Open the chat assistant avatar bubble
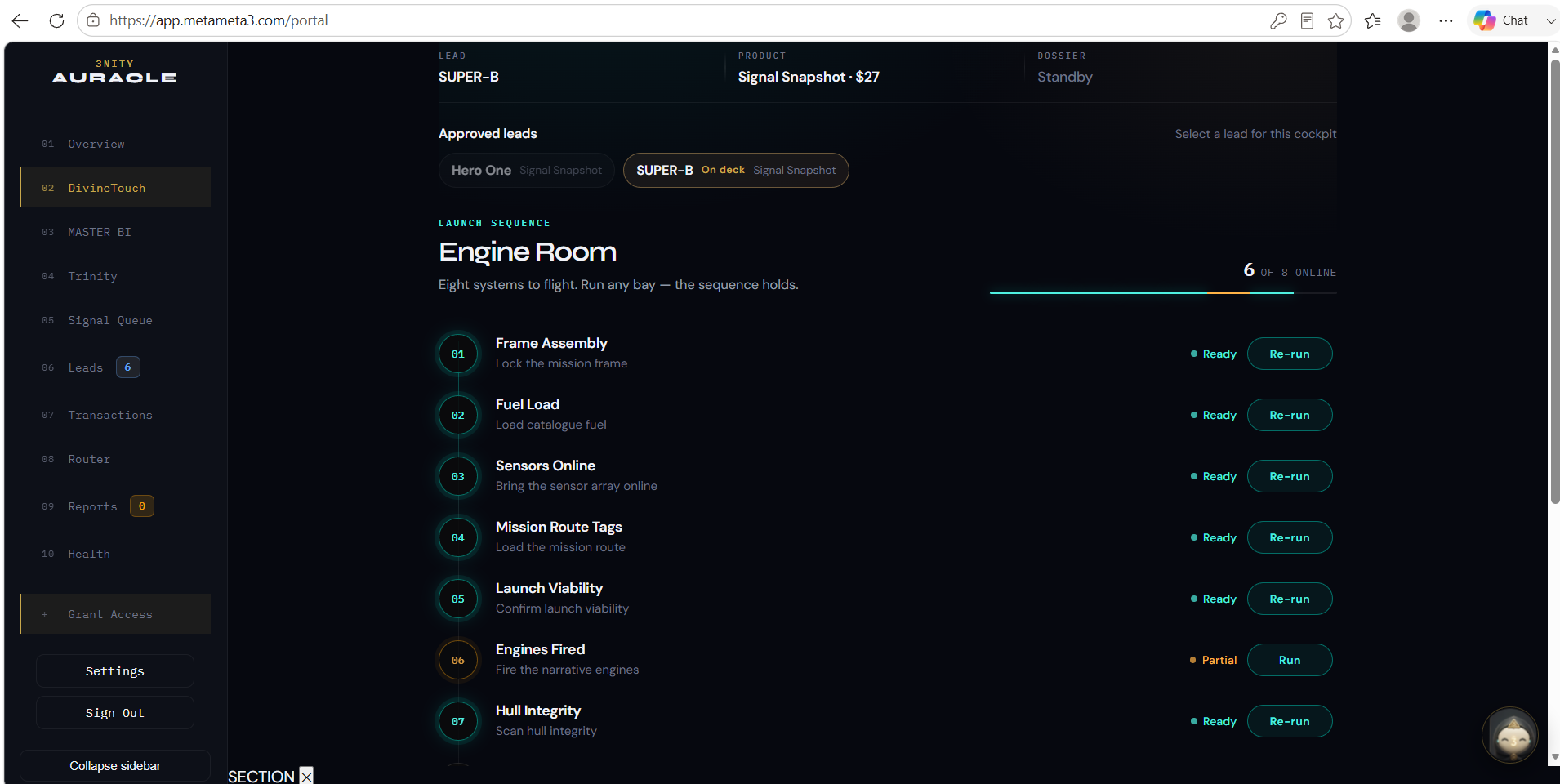This screenshot has width=1560, height=784. click(x=1510, y=735)
